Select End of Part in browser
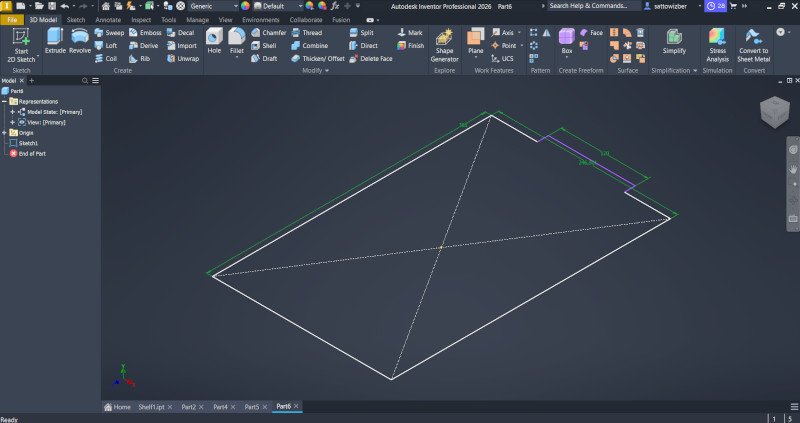Viewport: 800px width, 423px height. coord(32,154)
